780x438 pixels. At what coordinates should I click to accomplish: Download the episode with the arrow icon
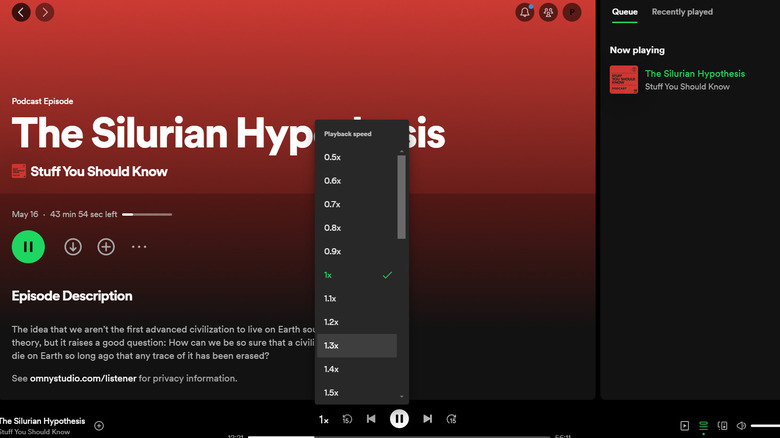pos(73,247)
